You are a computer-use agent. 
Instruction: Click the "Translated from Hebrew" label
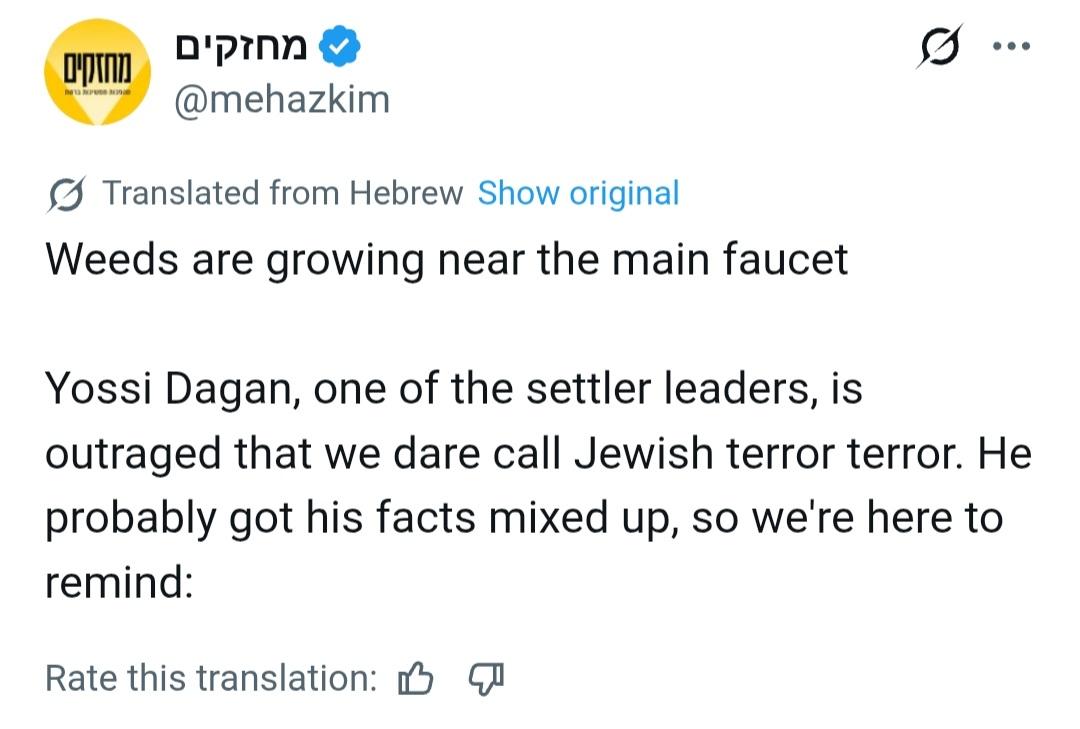coord(283,193)
